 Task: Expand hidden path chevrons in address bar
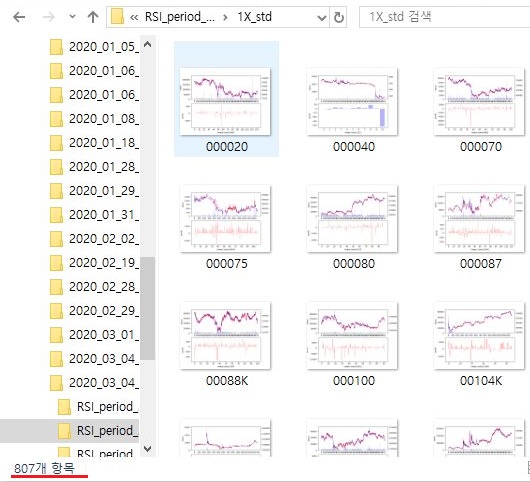point(134,17)
